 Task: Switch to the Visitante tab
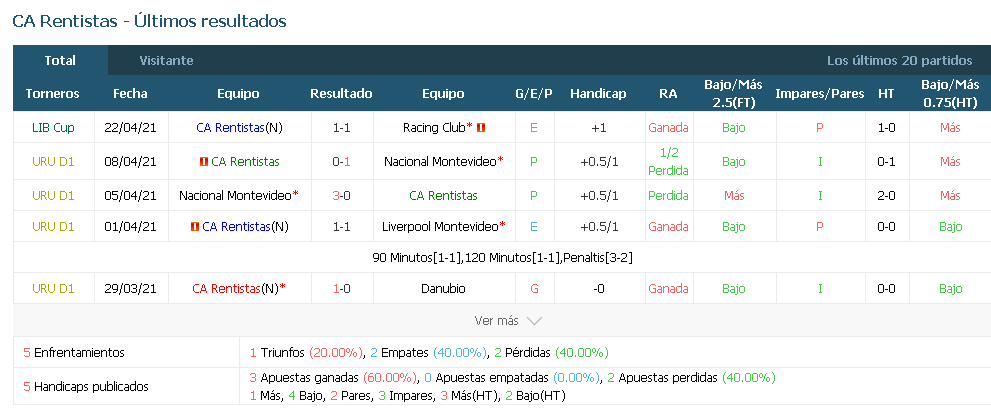click(166, 61)
